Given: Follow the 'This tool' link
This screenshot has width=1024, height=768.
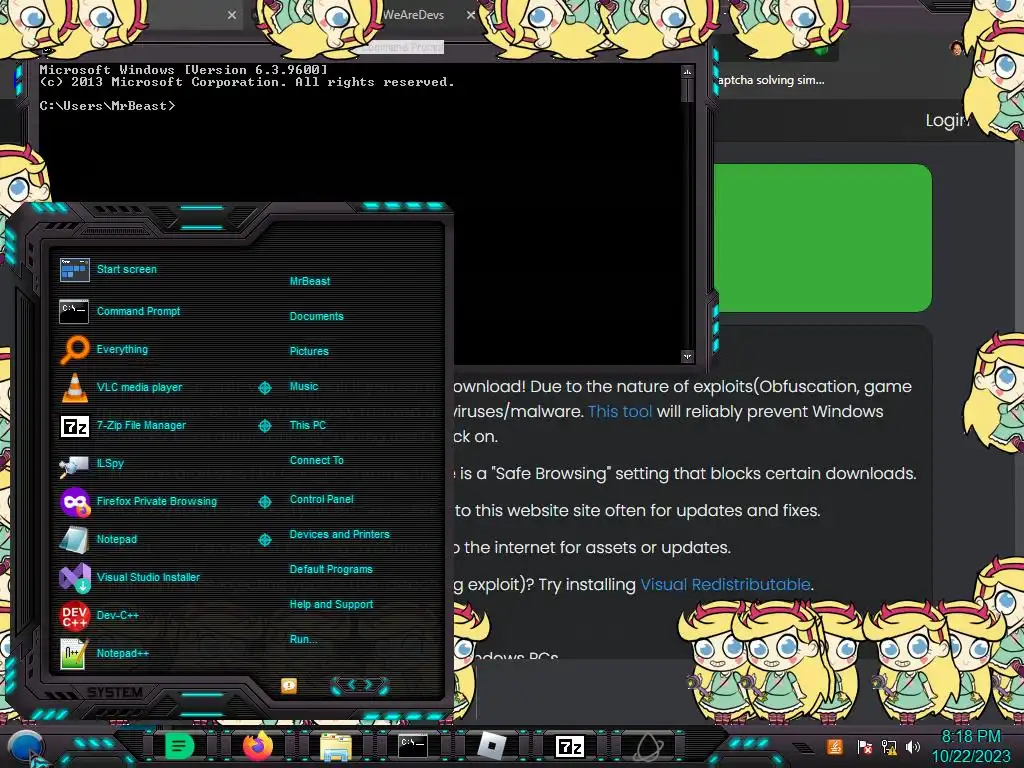Looking at the screenshot, I should (x=620, y=411).
